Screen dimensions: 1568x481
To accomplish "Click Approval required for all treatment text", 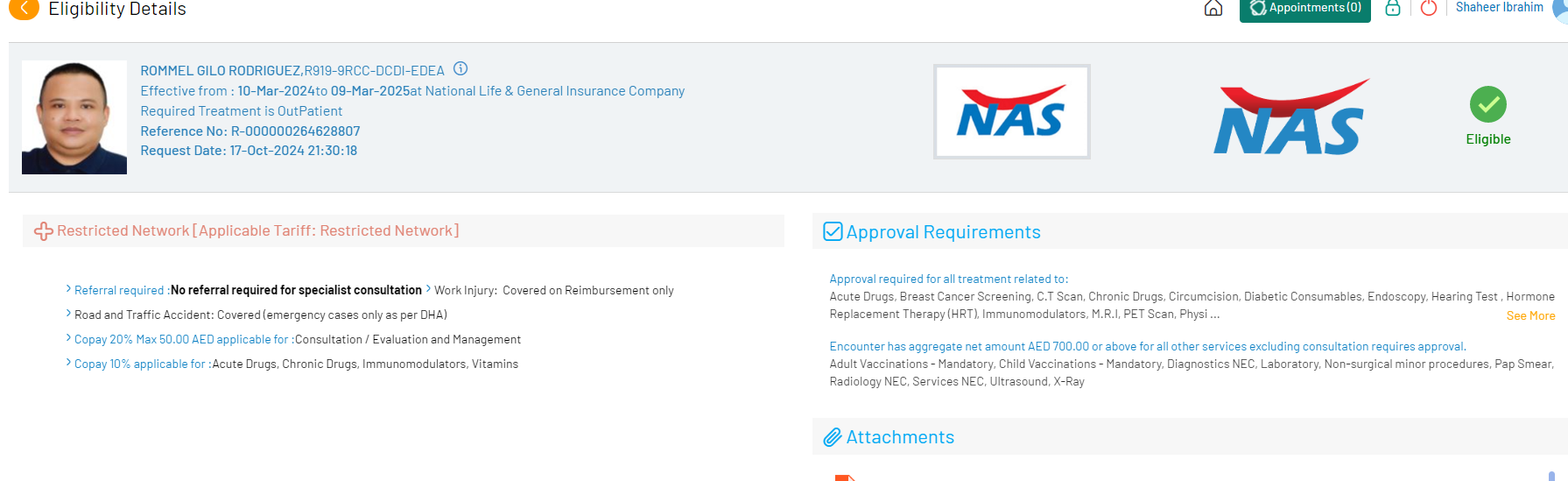I will [949, 279].
